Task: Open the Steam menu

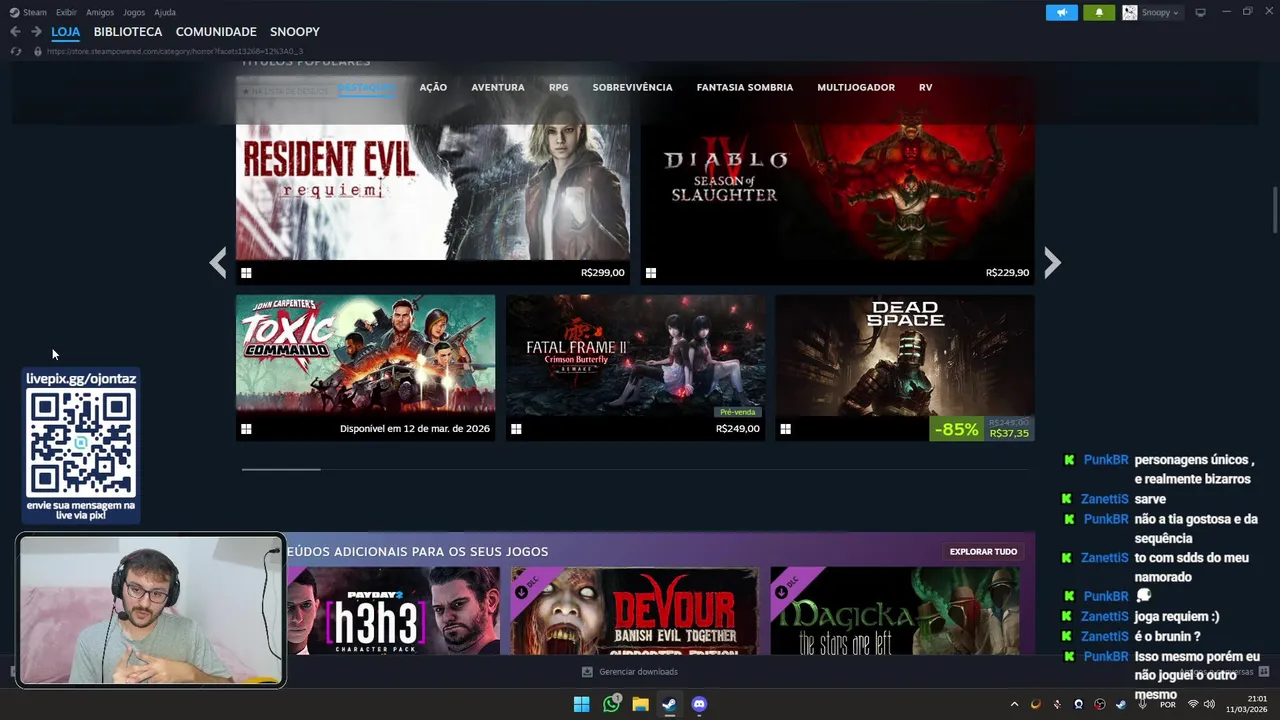Action: click(x=35, y=12)
